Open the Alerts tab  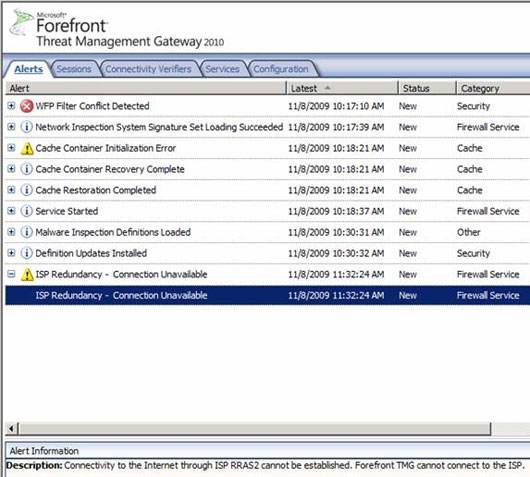pyautogui.click(x=28, y=69)
